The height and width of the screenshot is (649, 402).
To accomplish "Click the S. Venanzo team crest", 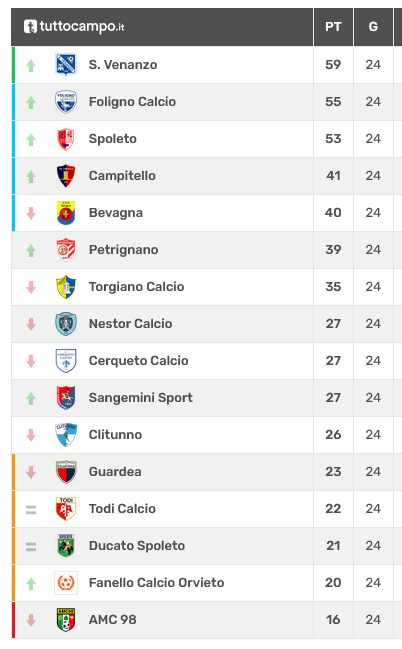I will (66, 65).
